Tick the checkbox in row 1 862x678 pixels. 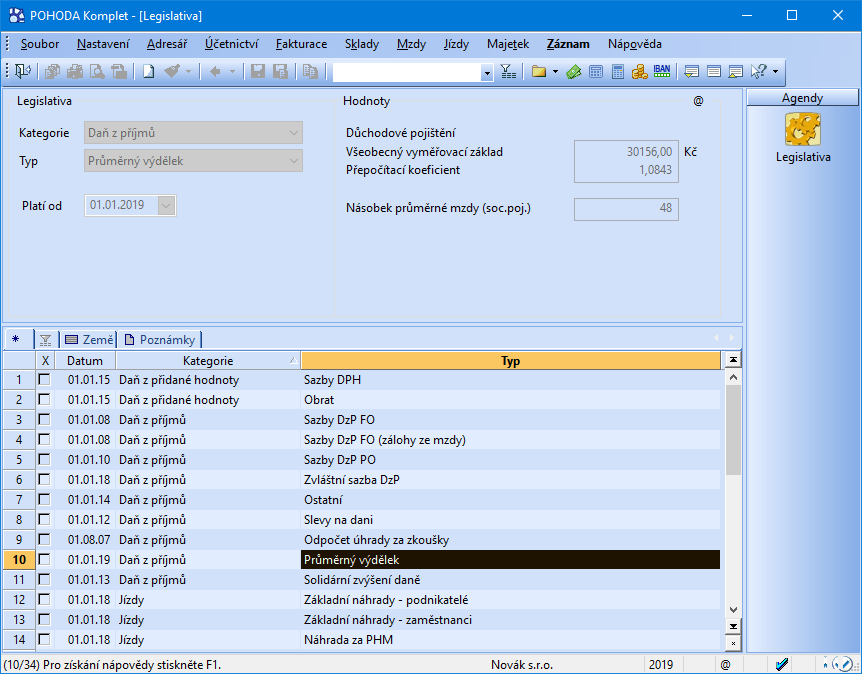click(44, 380)
